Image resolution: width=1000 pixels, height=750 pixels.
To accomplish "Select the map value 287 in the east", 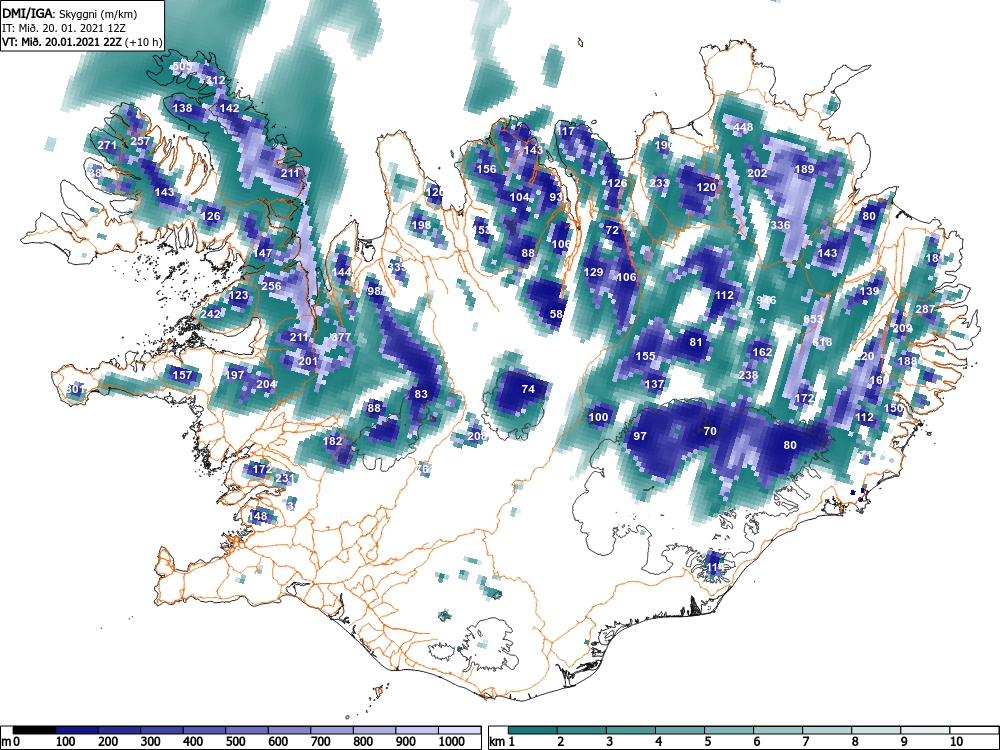I will (925, 309).
